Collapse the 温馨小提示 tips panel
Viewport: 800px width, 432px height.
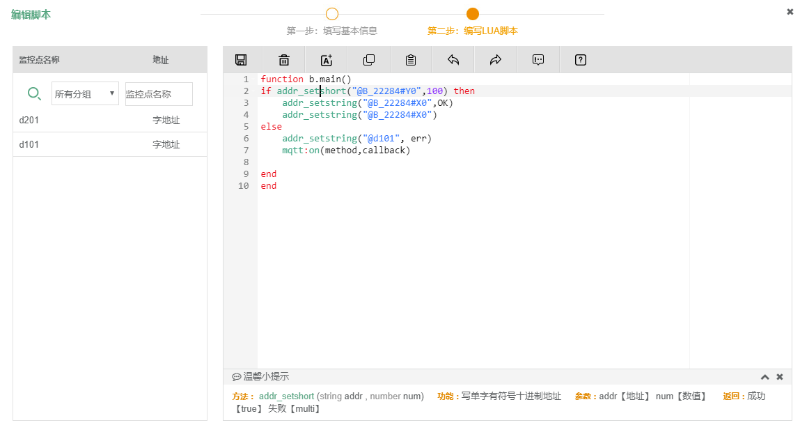(765, 377)
